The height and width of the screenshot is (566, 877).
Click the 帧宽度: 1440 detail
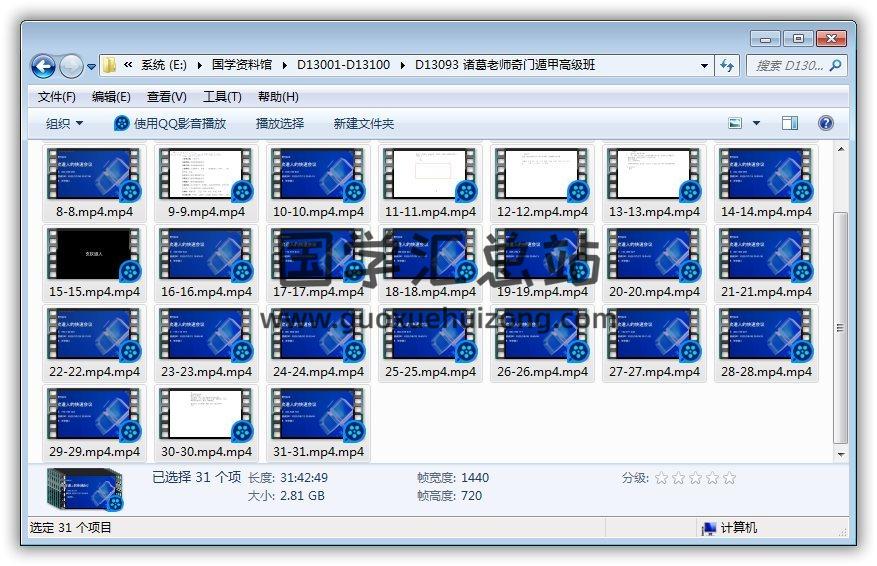453,478
